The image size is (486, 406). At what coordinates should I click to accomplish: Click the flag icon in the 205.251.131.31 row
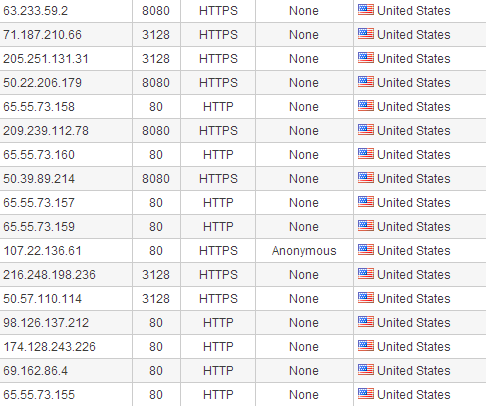366,58
